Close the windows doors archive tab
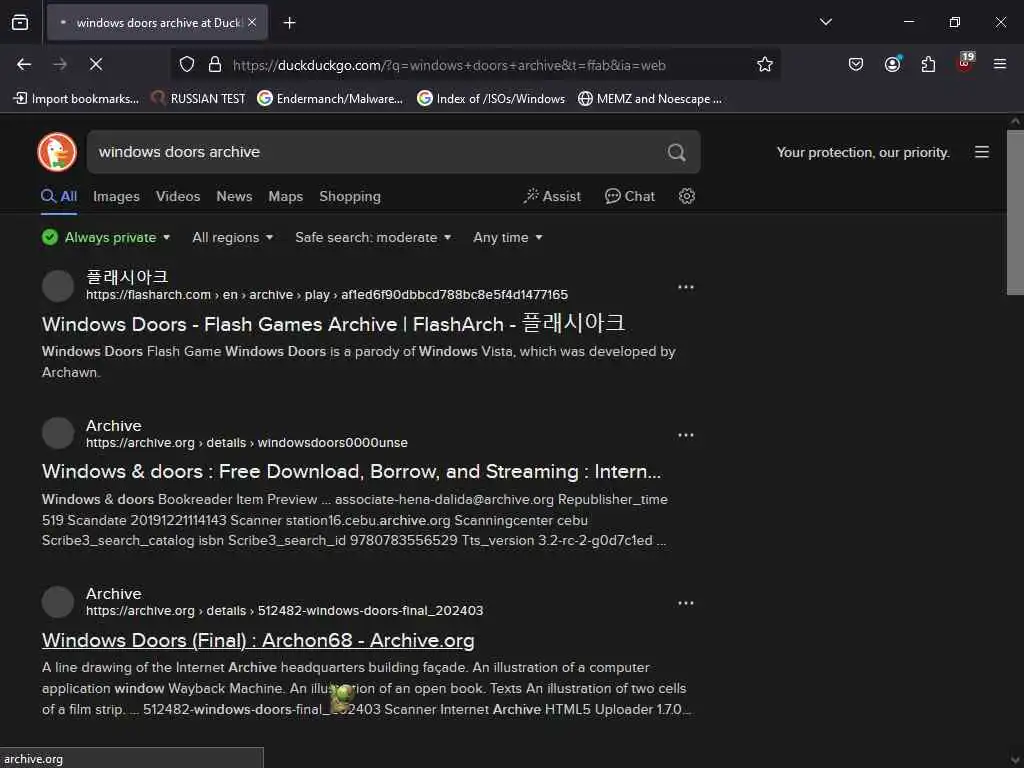The image size is (1024, 768). [252, 22]
